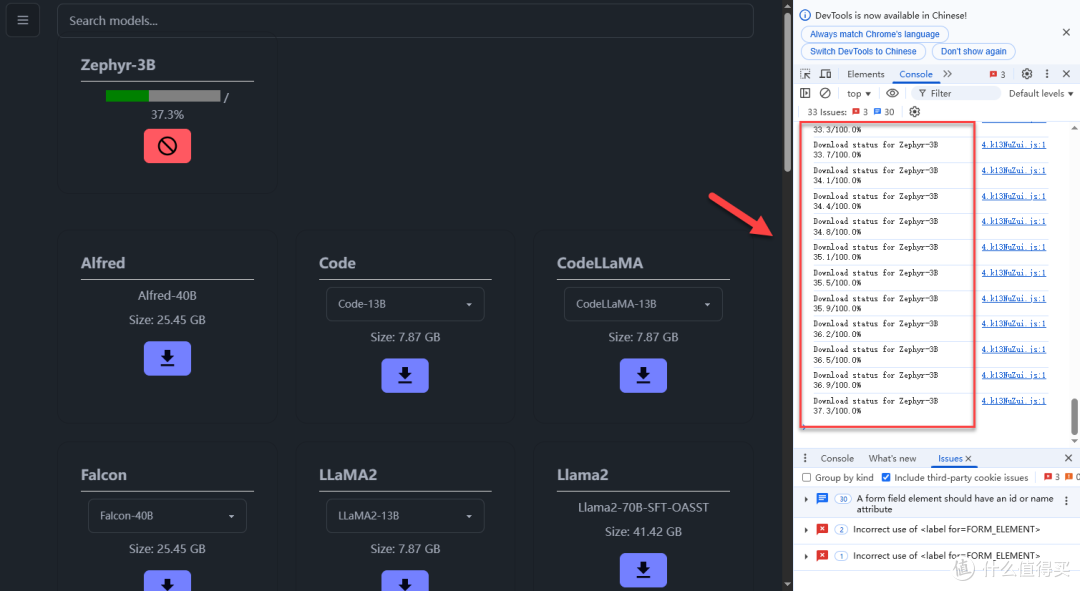Switch to the Elements tab
This screenshot has height=591, width=1080.
click(865, 74)
